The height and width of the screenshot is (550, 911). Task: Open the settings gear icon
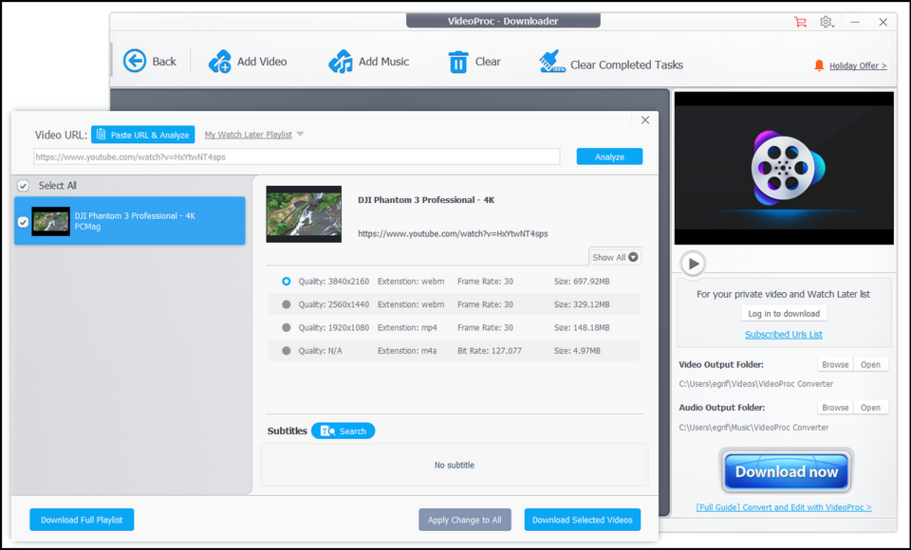tap(826, 22)
